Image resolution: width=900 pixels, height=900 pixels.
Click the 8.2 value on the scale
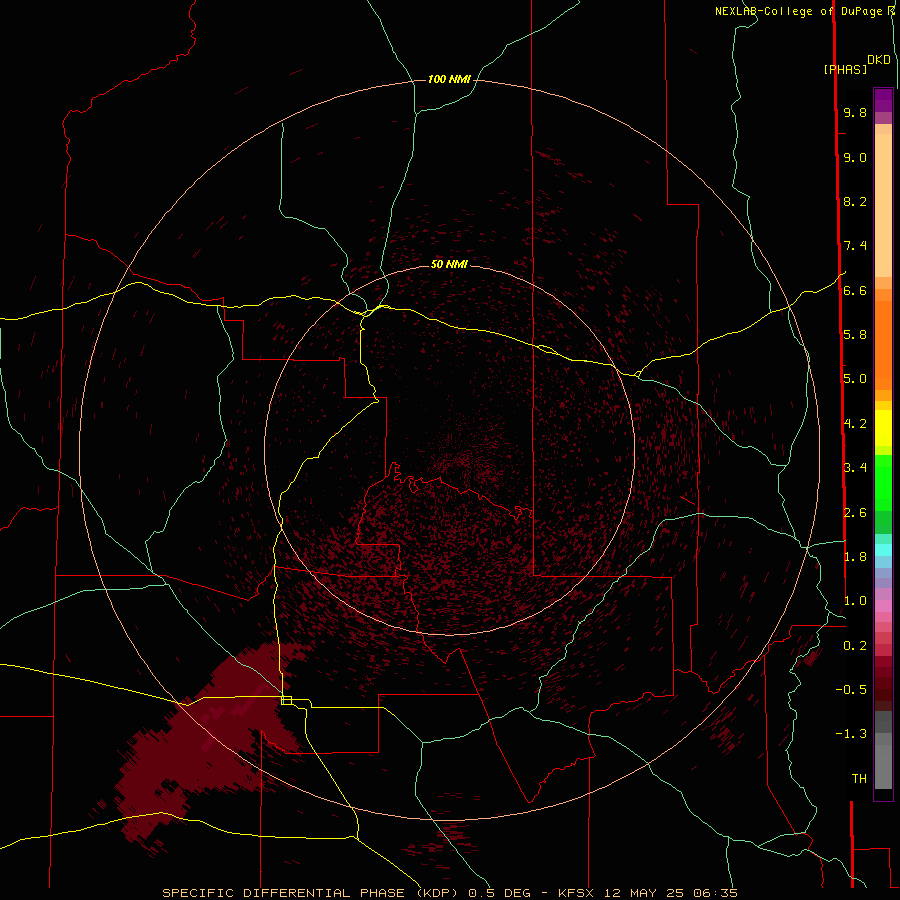[x=855, y=202]
